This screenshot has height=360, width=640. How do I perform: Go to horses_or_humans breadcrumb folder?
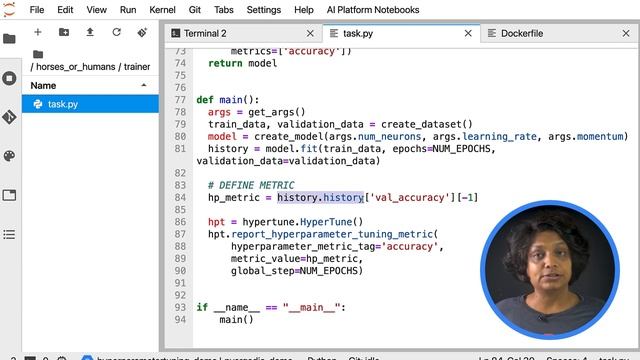click(76, 67)
